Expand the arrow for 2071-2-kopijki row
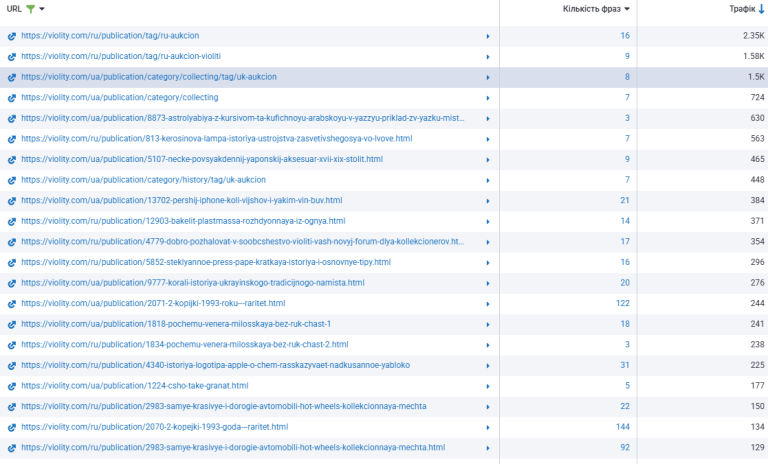 coord(488,304)
